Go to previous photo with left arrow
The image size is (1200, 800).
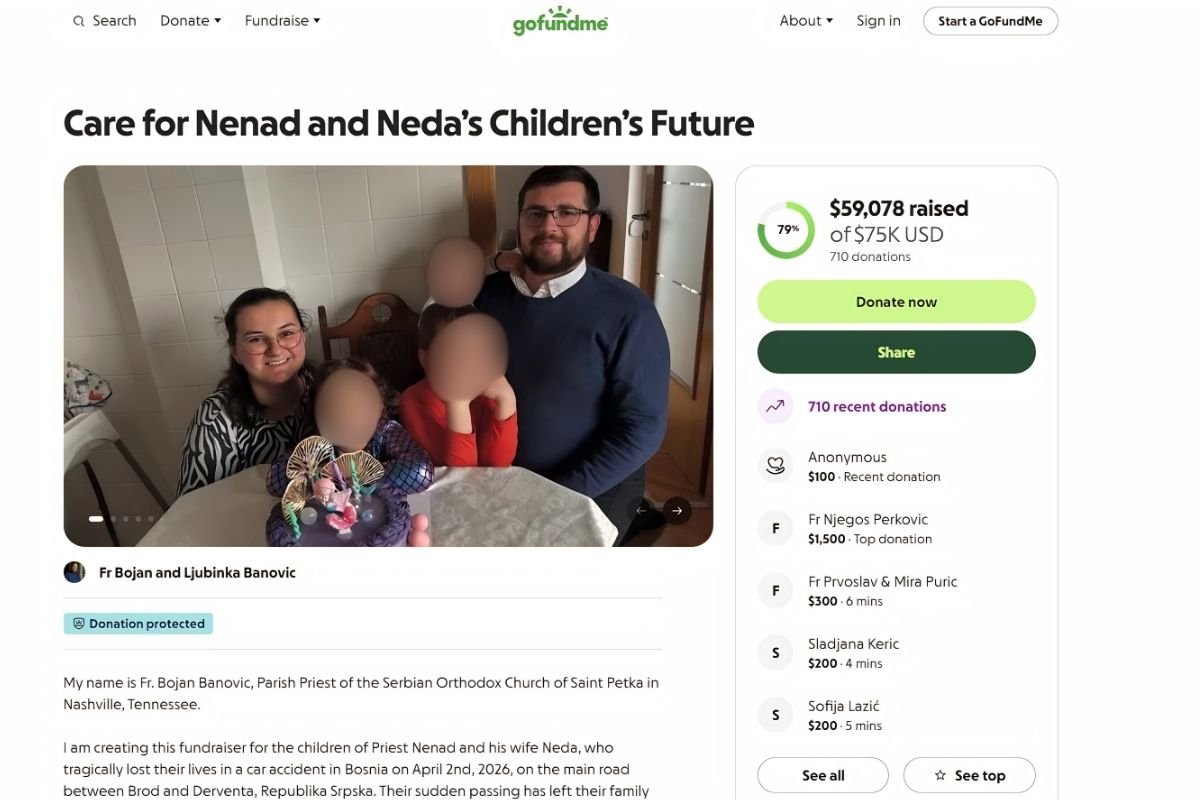[641, 510]
